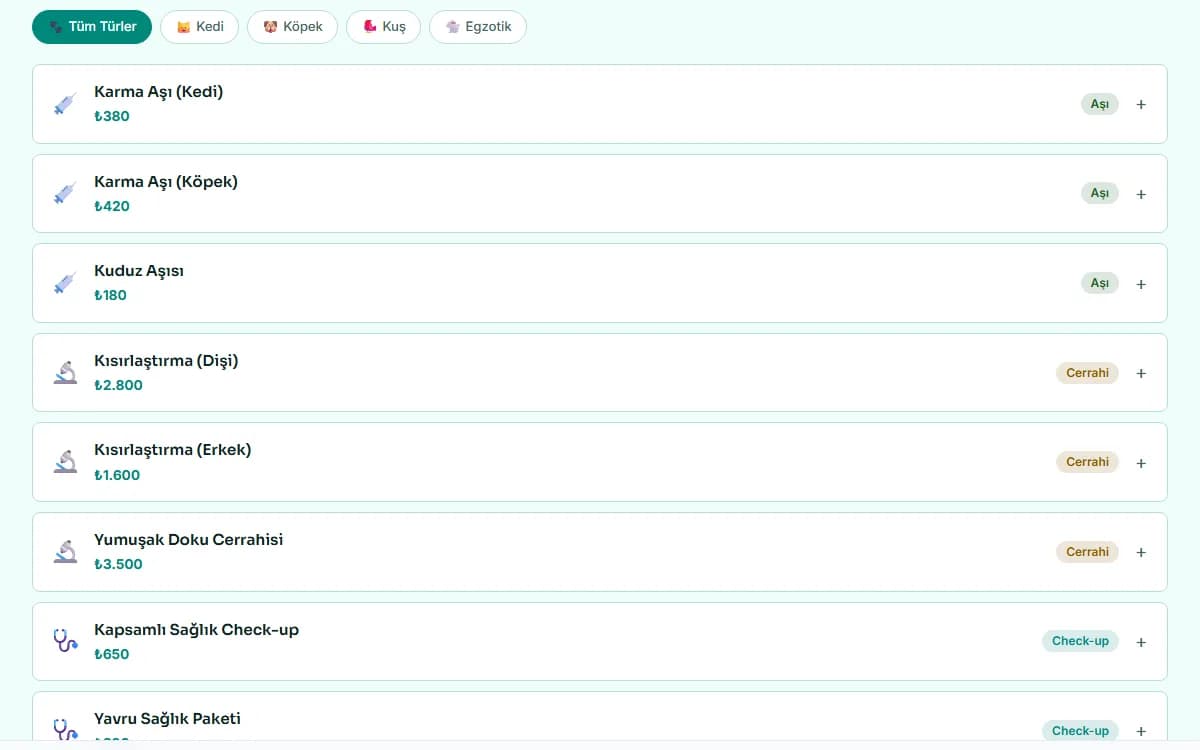Expand the Kuduz Aşısı row plus sign
This screenshot has width=1200, height=750.
pos(1141,284)
